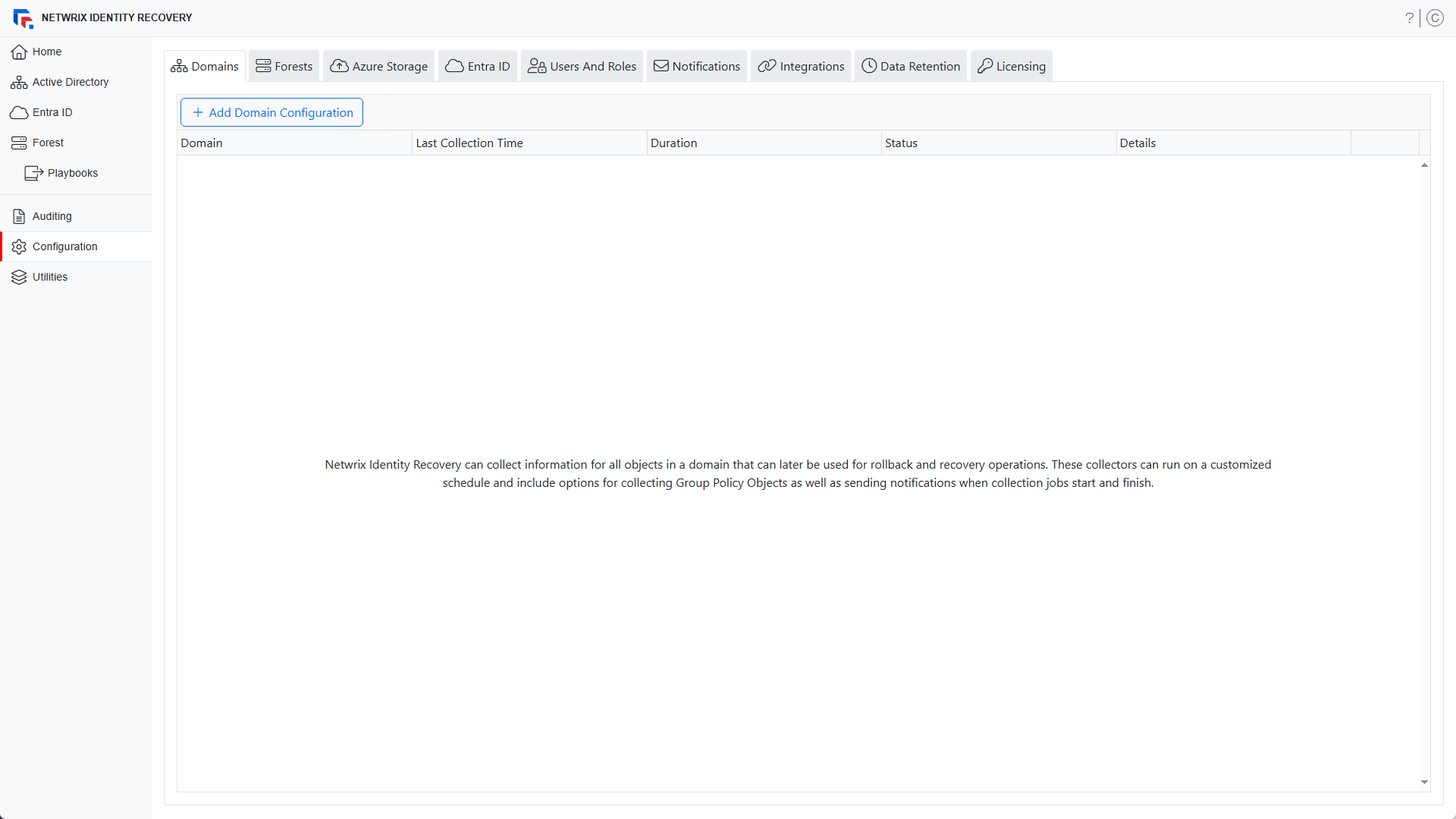Open Home from sidebar
This screenshot has width=1456, height=819.
pos(47,52)
